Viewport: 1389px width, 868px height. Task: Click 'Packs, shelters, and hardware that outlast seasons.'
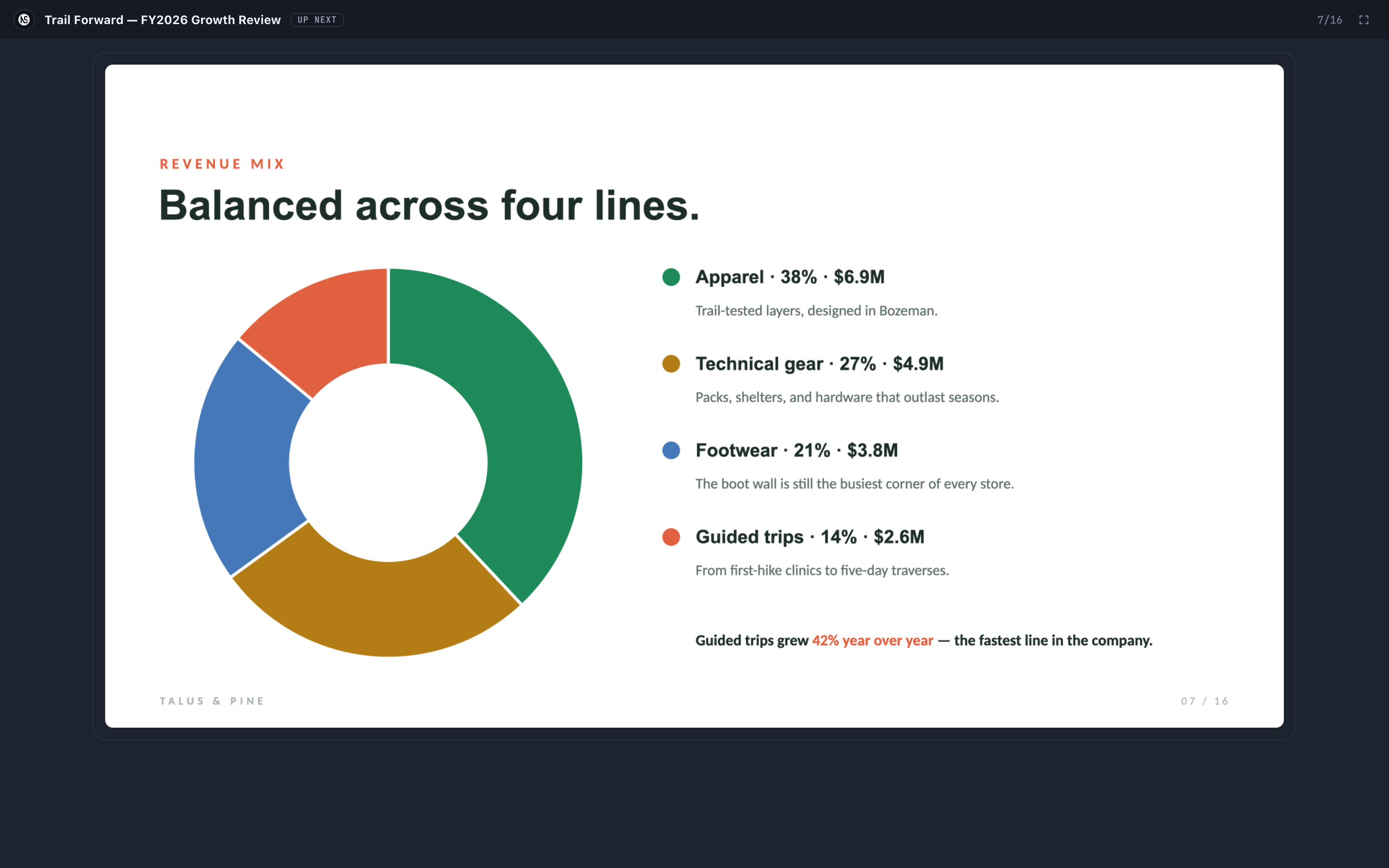click(x=847, y=397)
